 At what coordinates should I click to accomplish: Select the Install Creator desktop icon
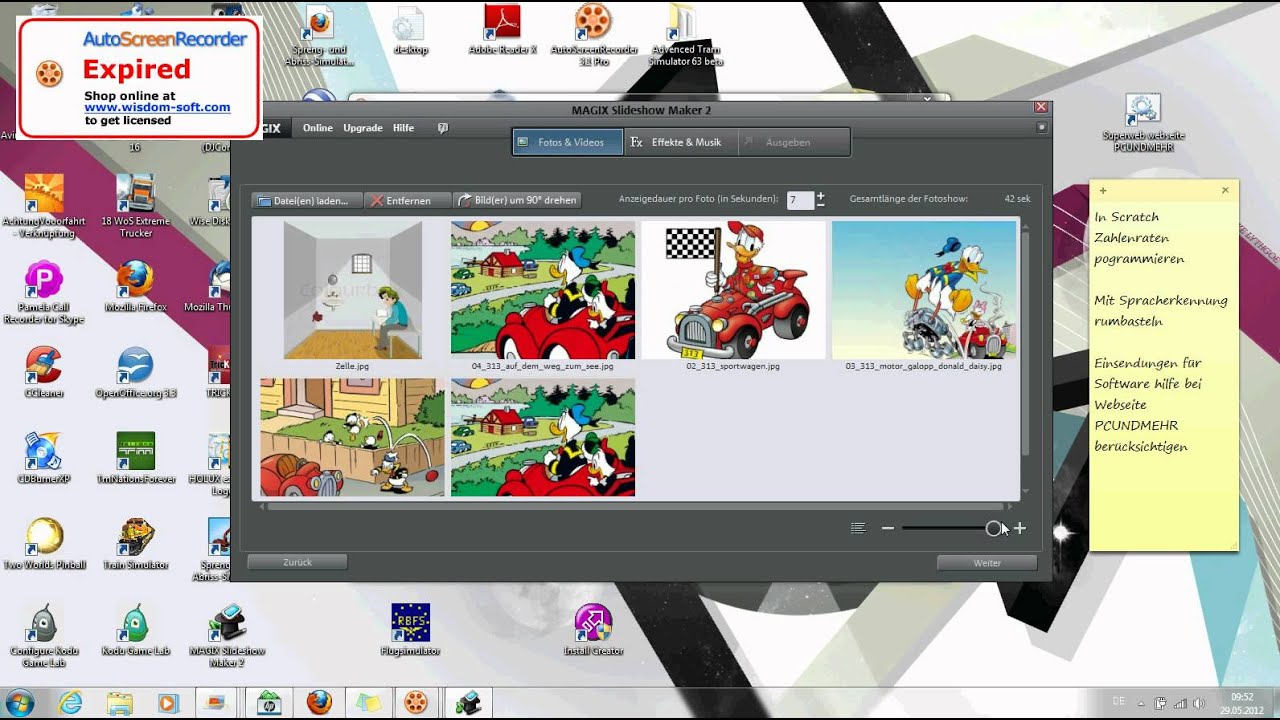pyautogui.click(x=593, y=630)
